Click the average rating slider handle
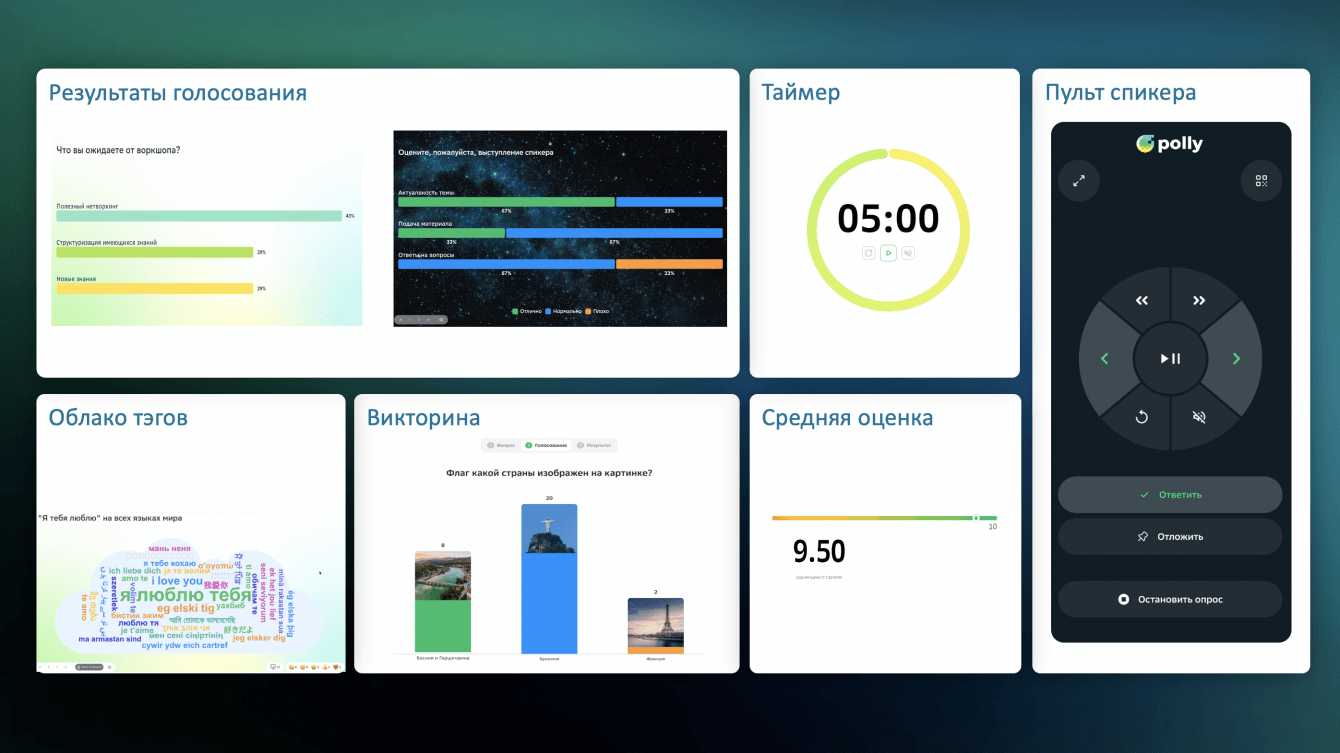 click(x=976, y=518)
